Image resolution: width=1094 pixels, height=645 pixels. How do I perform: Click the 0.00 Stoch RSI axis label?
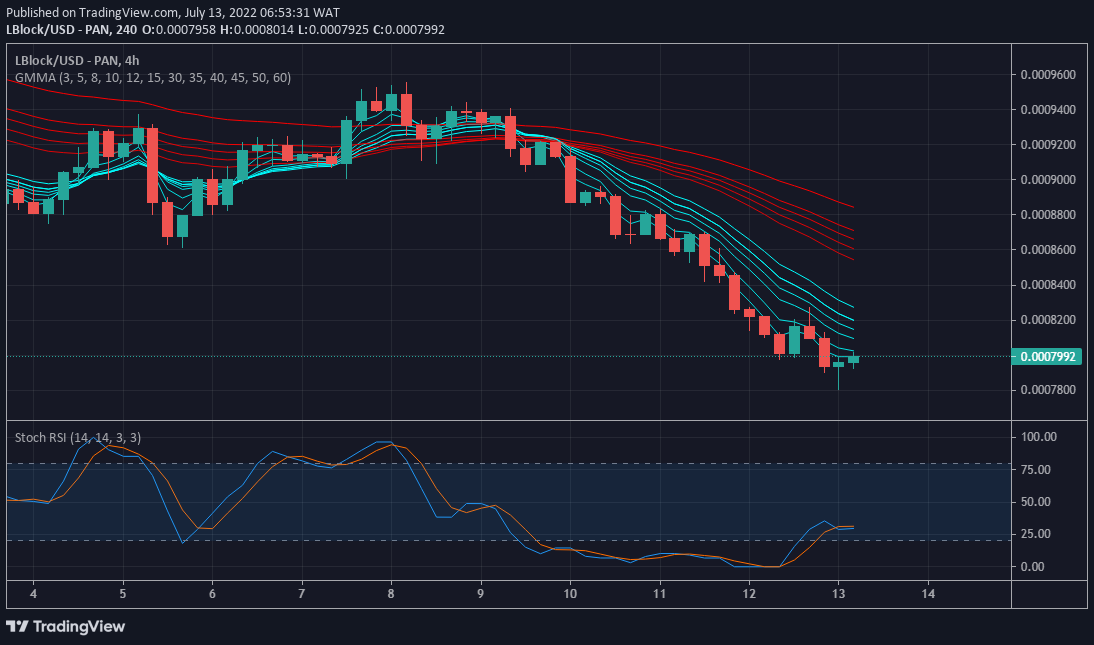pyautogui.click(x=1033, y=567)
